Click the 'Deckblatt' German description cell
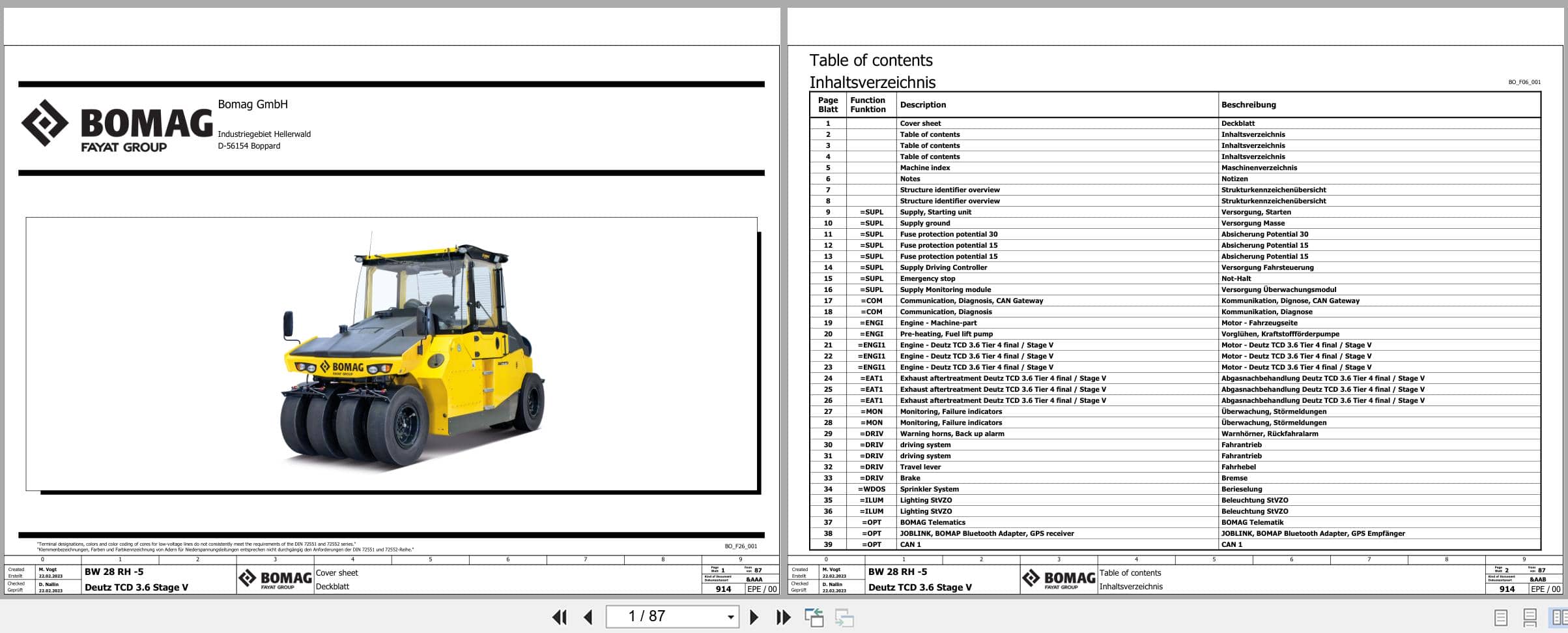Viewport: 1568px width, 633px height. coord(1238,123)
